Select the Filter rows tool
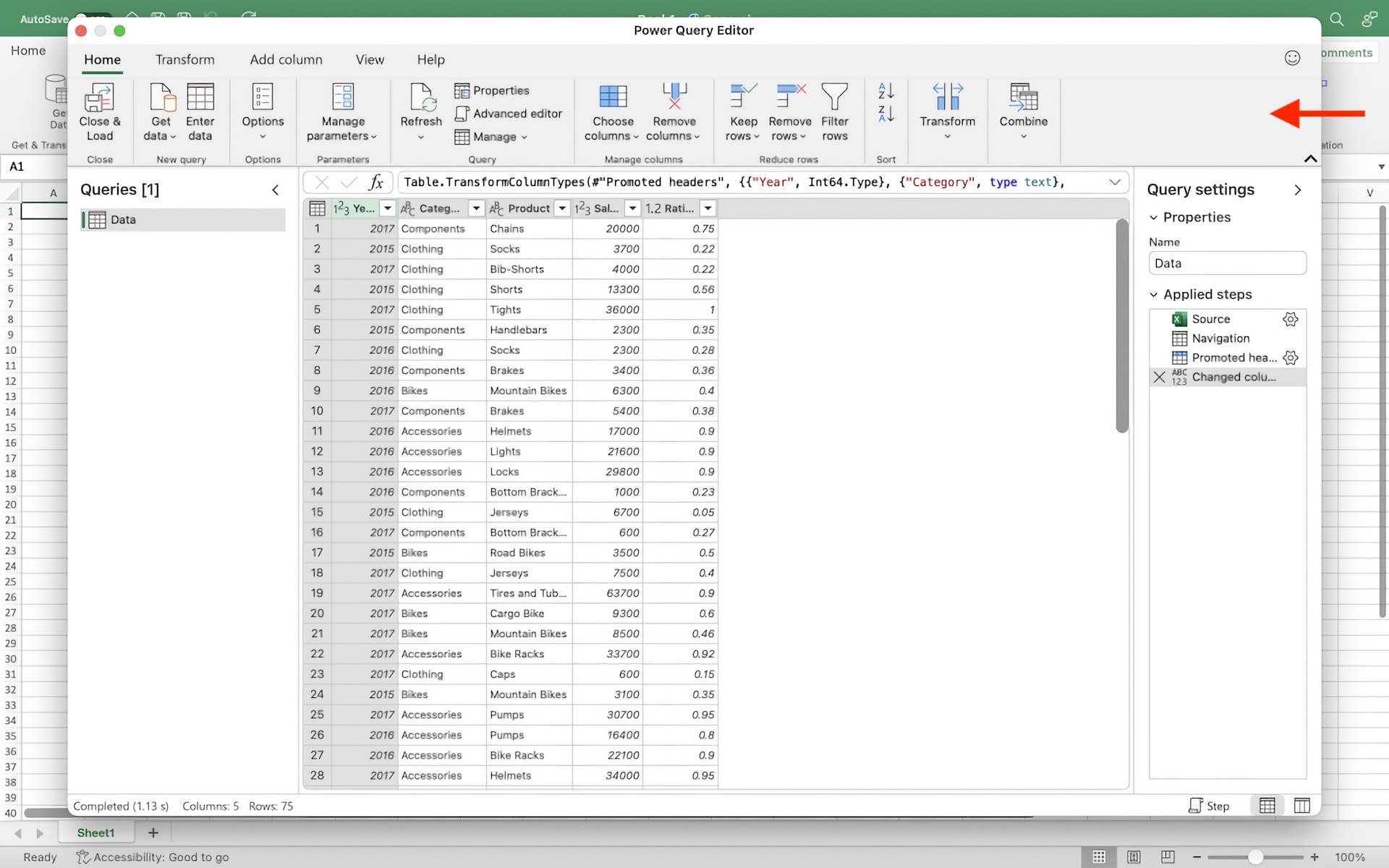1389x868 pixels. [835, 110]
